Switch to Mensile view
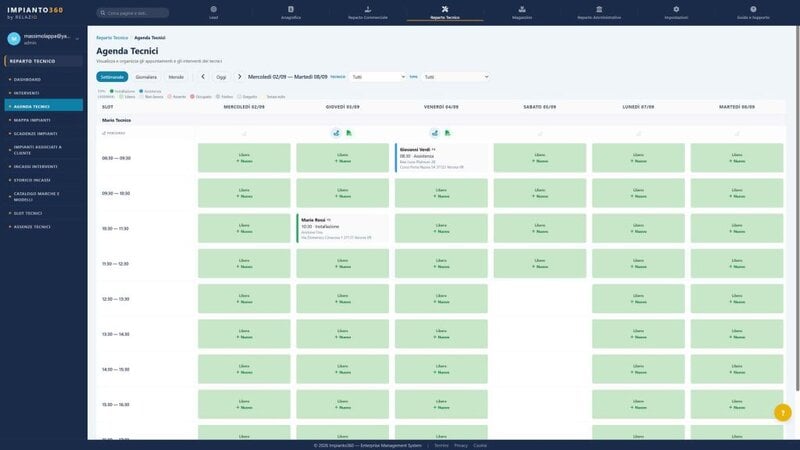Image resolution: width=800 pixels, height=450 pixels. coord(176,77)
